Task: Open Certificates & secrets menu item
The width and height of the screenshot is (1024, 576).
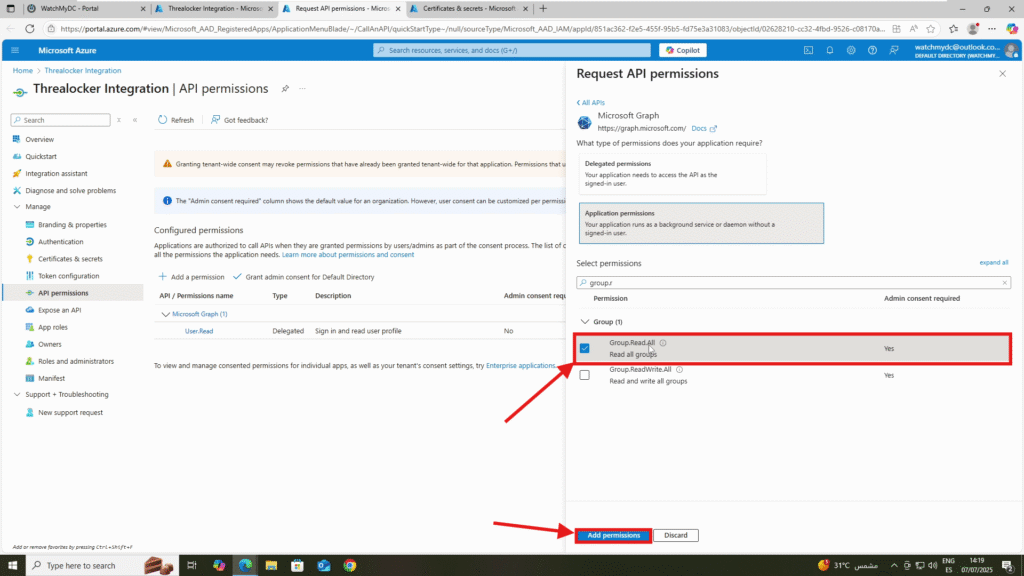Action: pyautogui.click(x=70, y=259)
